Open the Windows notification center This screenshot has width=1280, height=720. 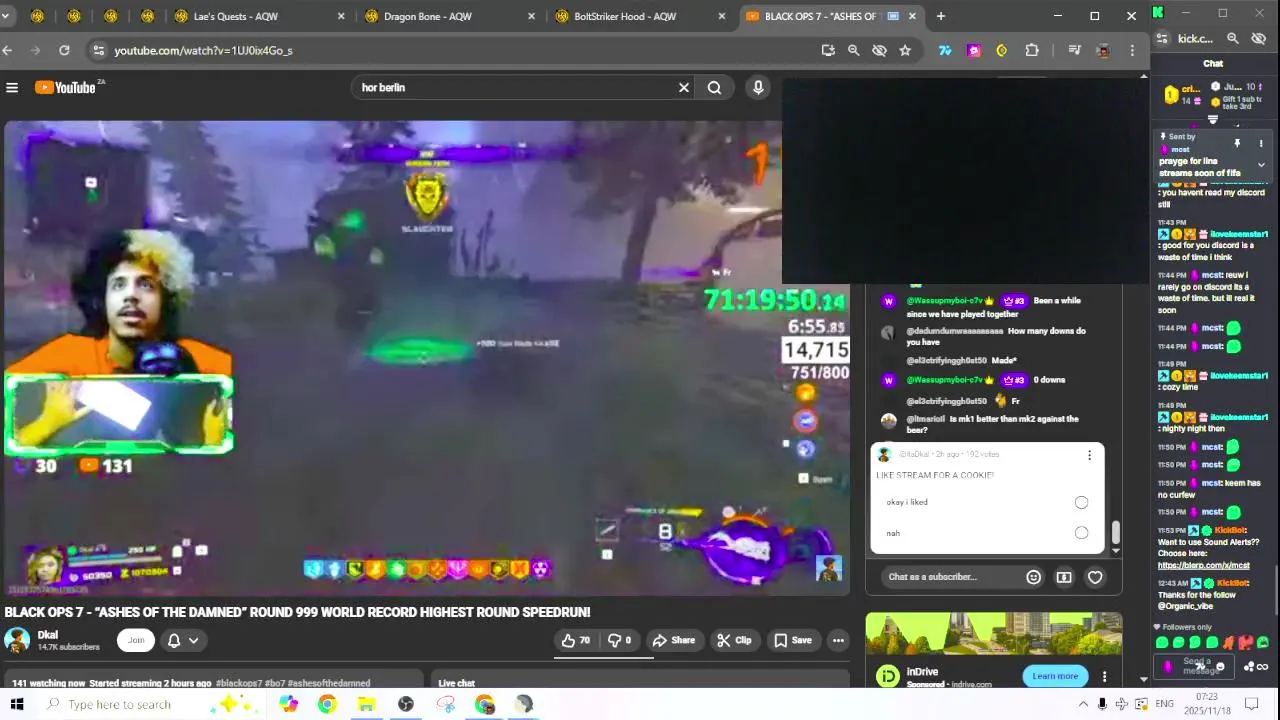(x=1251, y=705)
